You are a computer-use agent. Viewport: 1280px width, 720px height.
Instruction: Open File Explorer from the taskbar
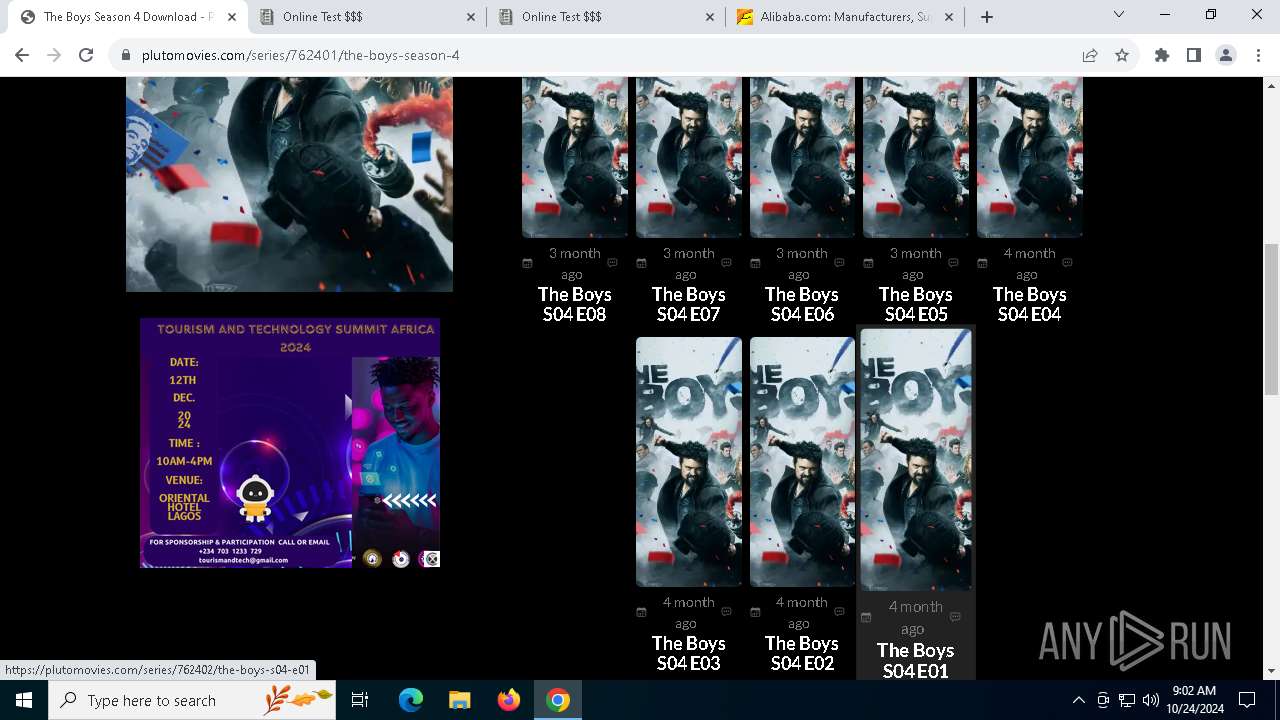(459, 700)
